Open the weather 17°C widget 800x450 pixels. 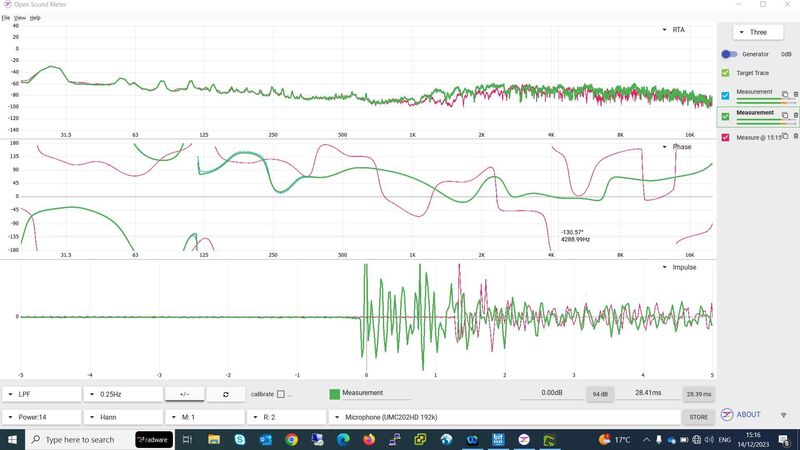point(615,439)
